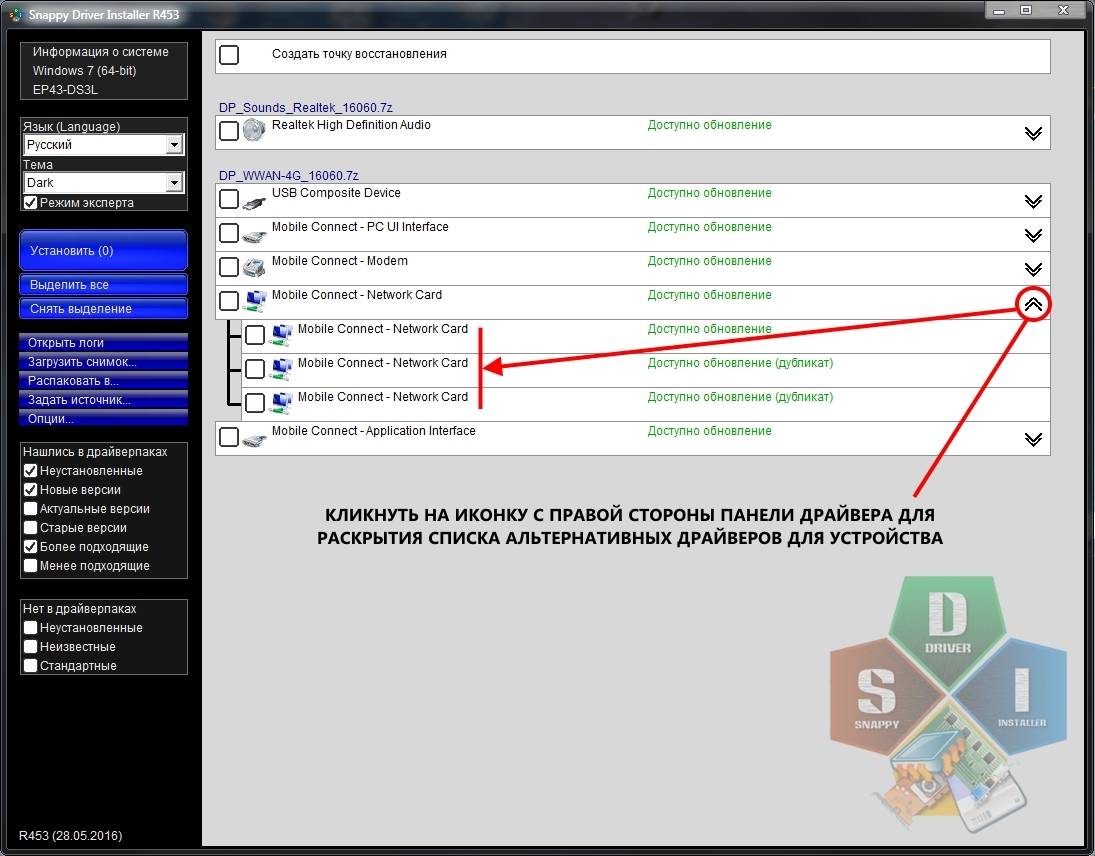Enable the 'Стандартные' filter checkbox

coord(30,665)
